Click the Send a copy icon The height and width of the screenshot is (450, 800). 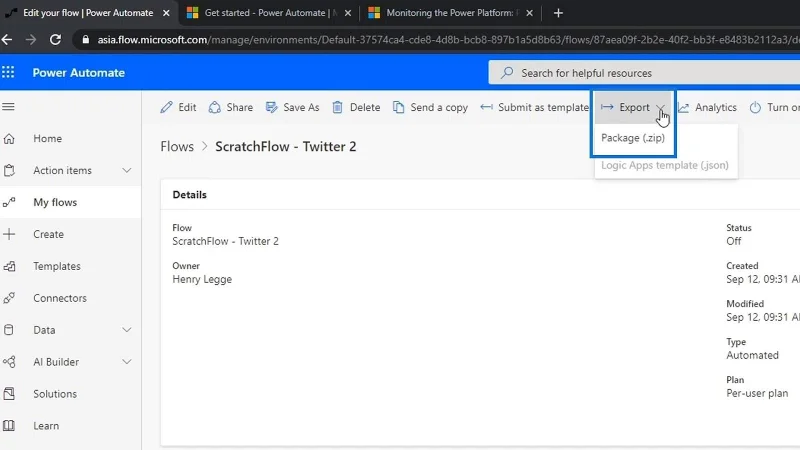click(x=398, y=107)
